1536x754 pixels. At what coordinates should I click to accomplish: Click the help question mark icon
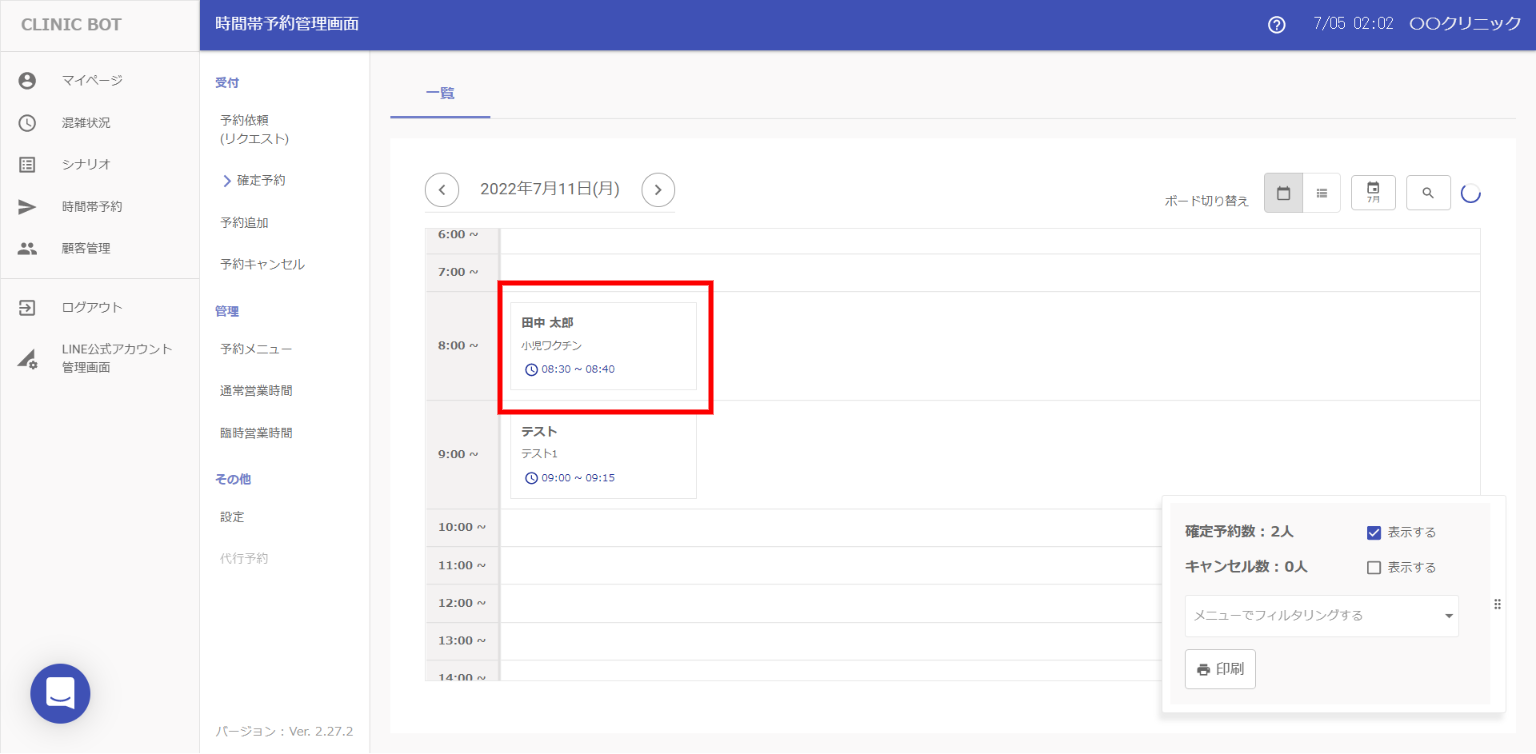1276,25
